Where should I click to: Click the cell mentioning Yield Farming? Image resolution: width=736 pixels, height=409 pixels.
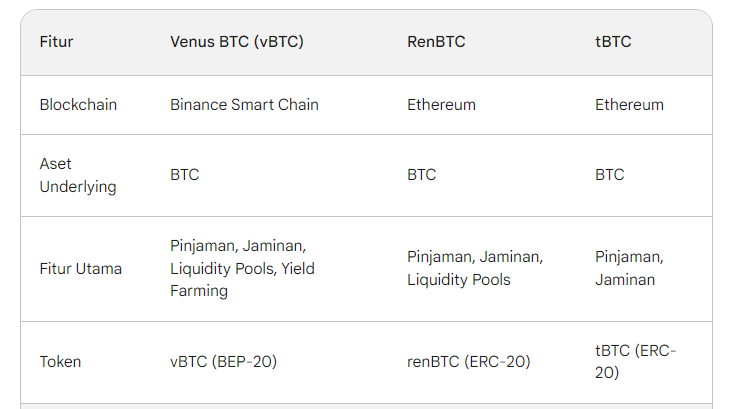[x=242, y=269]
